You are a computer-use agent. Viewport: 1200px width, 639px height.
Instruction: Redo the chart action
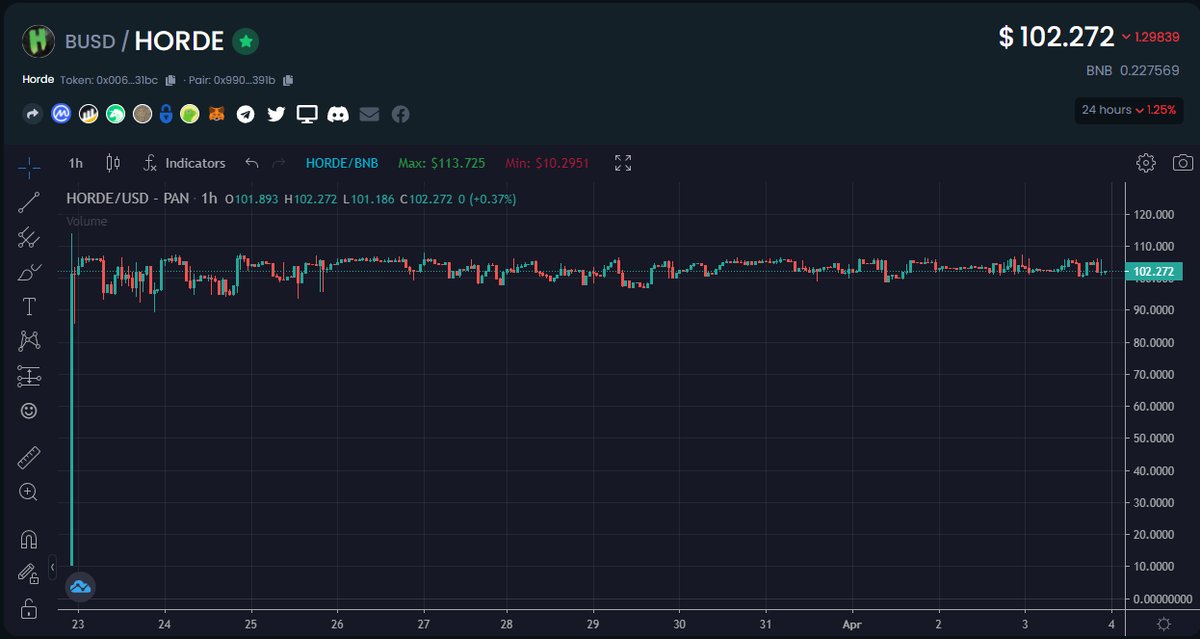click(x=279, y=163)
